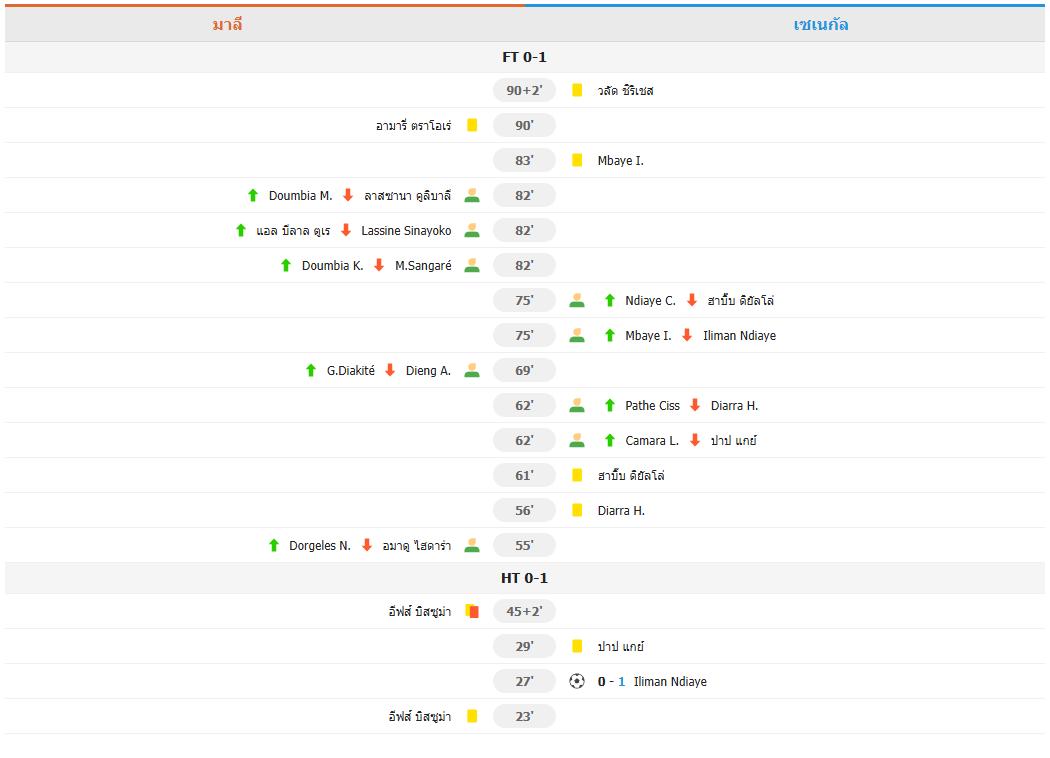Open the HT 0-1 section header
The height and width of the screenshot is (758, 1050).
pyautogui.click(x=525, y=577)
